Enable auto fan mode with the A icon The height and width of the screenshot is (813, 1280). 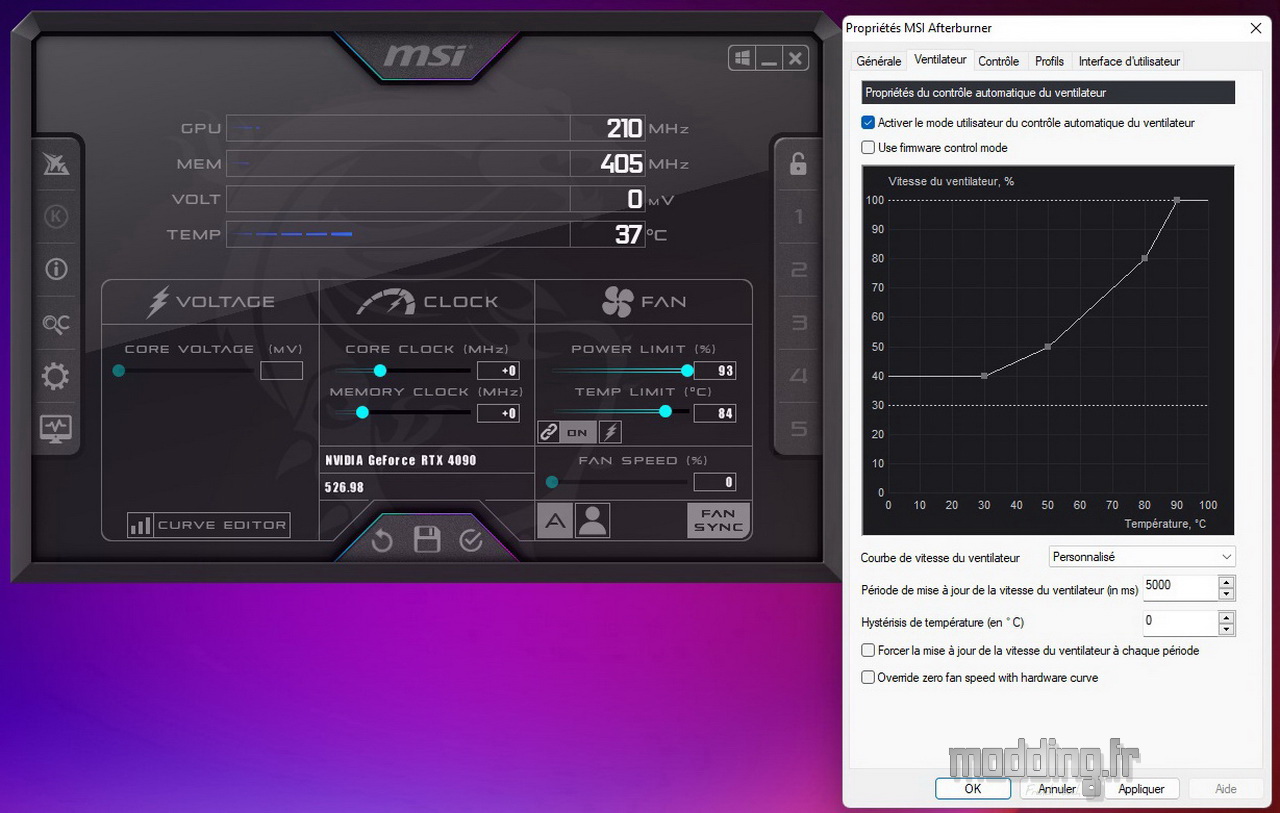tap(555, 520)
